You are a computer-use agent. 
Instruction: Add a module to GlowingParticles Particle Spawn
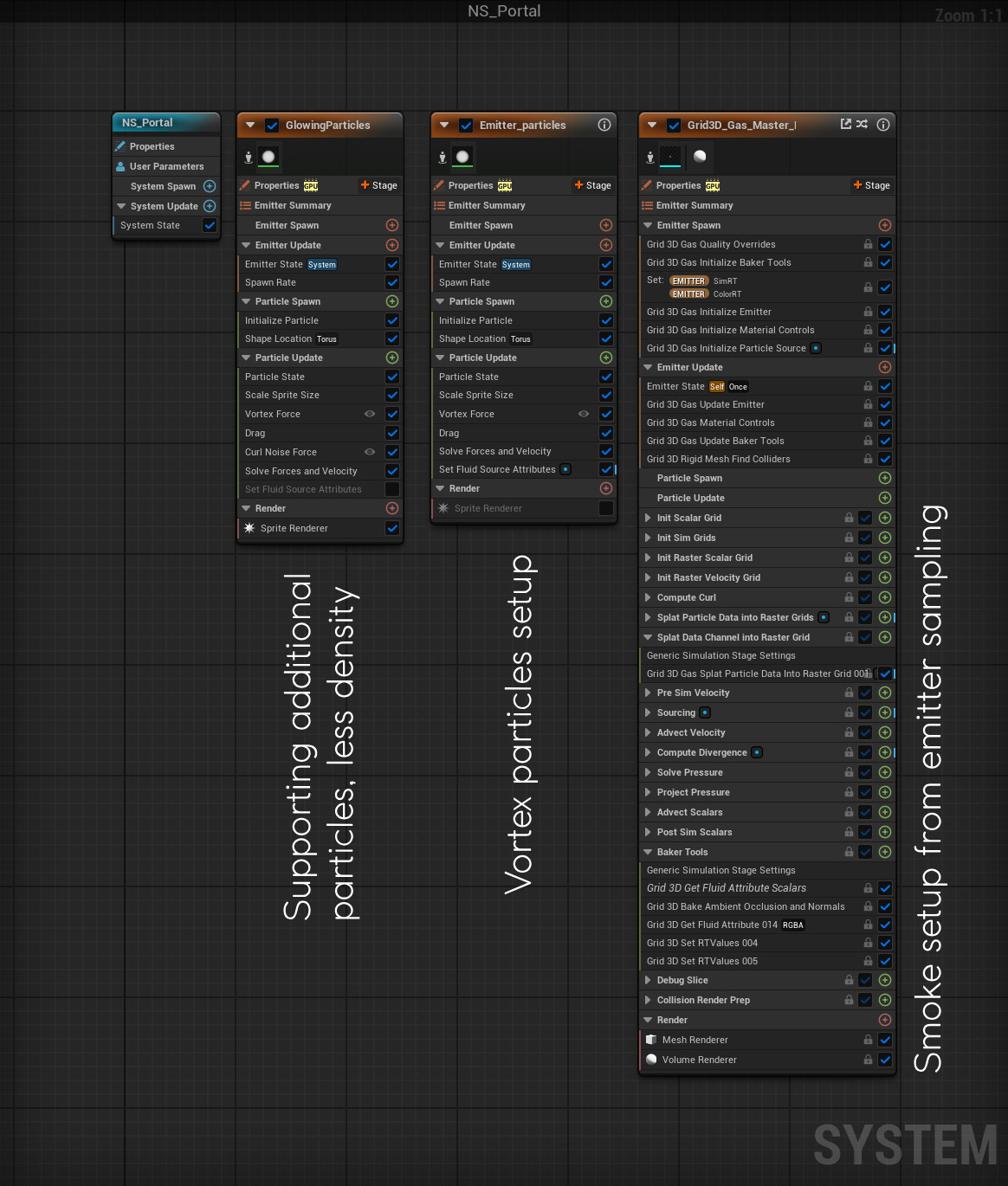392,301
